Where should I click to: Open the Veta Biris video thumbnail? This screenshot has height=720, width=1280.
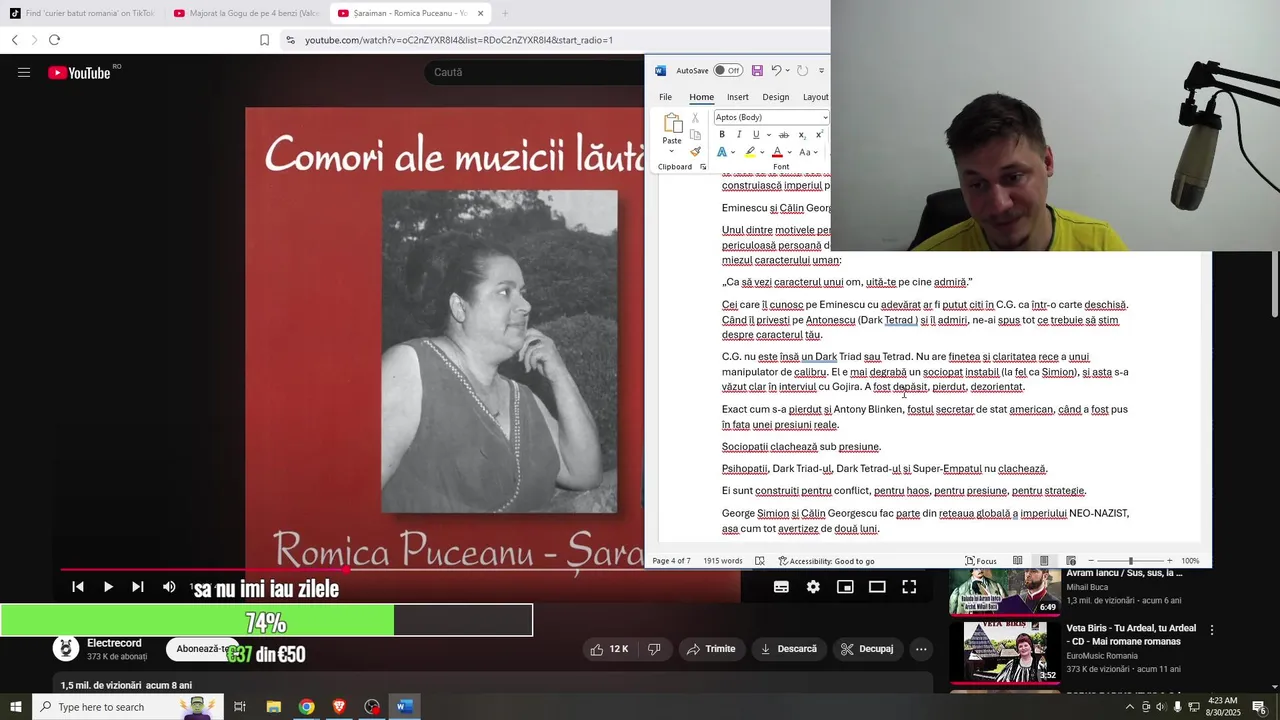pyautogui.click(x=1004, y=652)
